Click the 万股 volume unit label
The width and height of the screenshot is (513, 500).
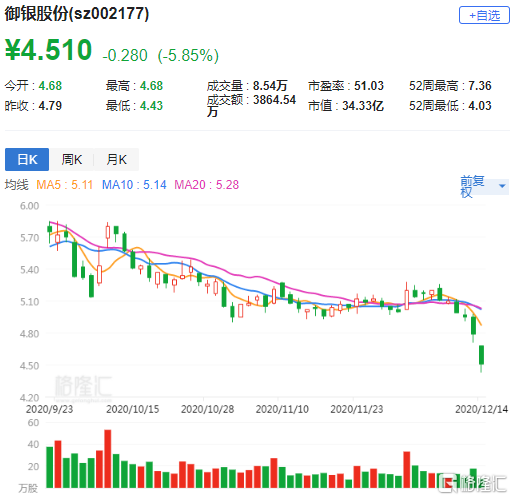[28, 488]
